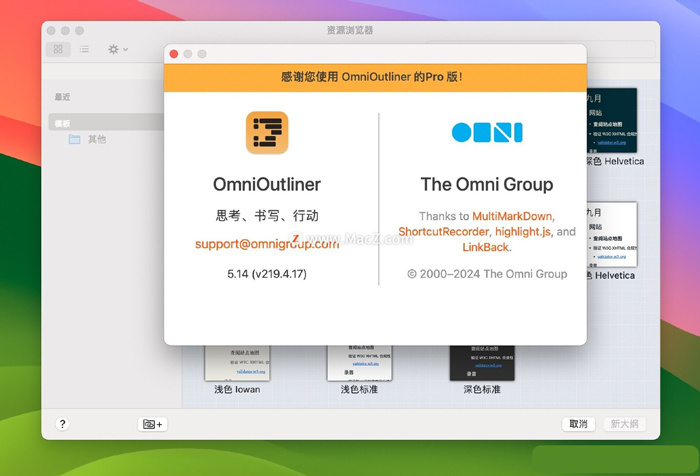Select 最近 in the sidebar

62,97
